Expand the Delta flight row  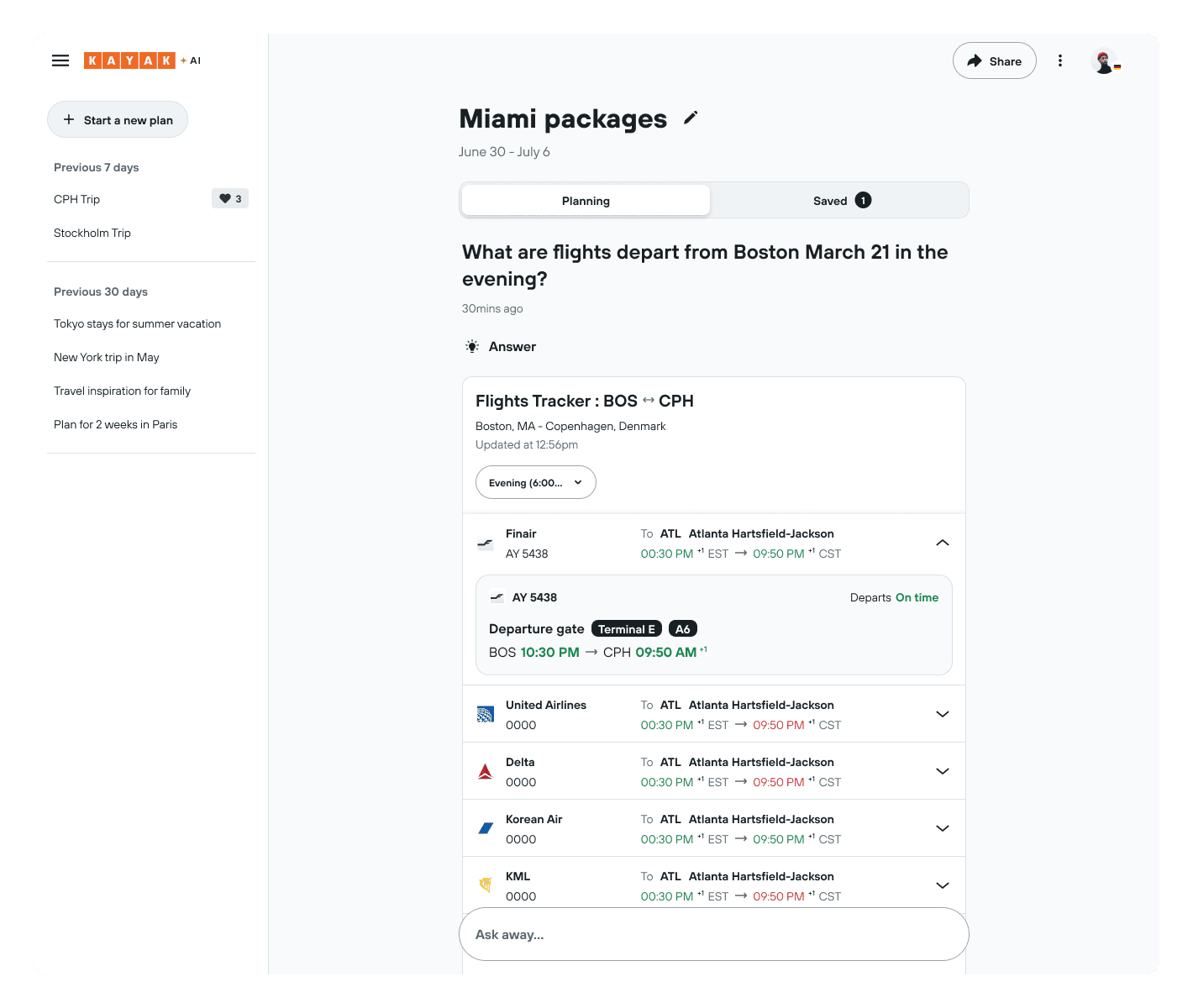pyautogui.click(x=943, y=771)
